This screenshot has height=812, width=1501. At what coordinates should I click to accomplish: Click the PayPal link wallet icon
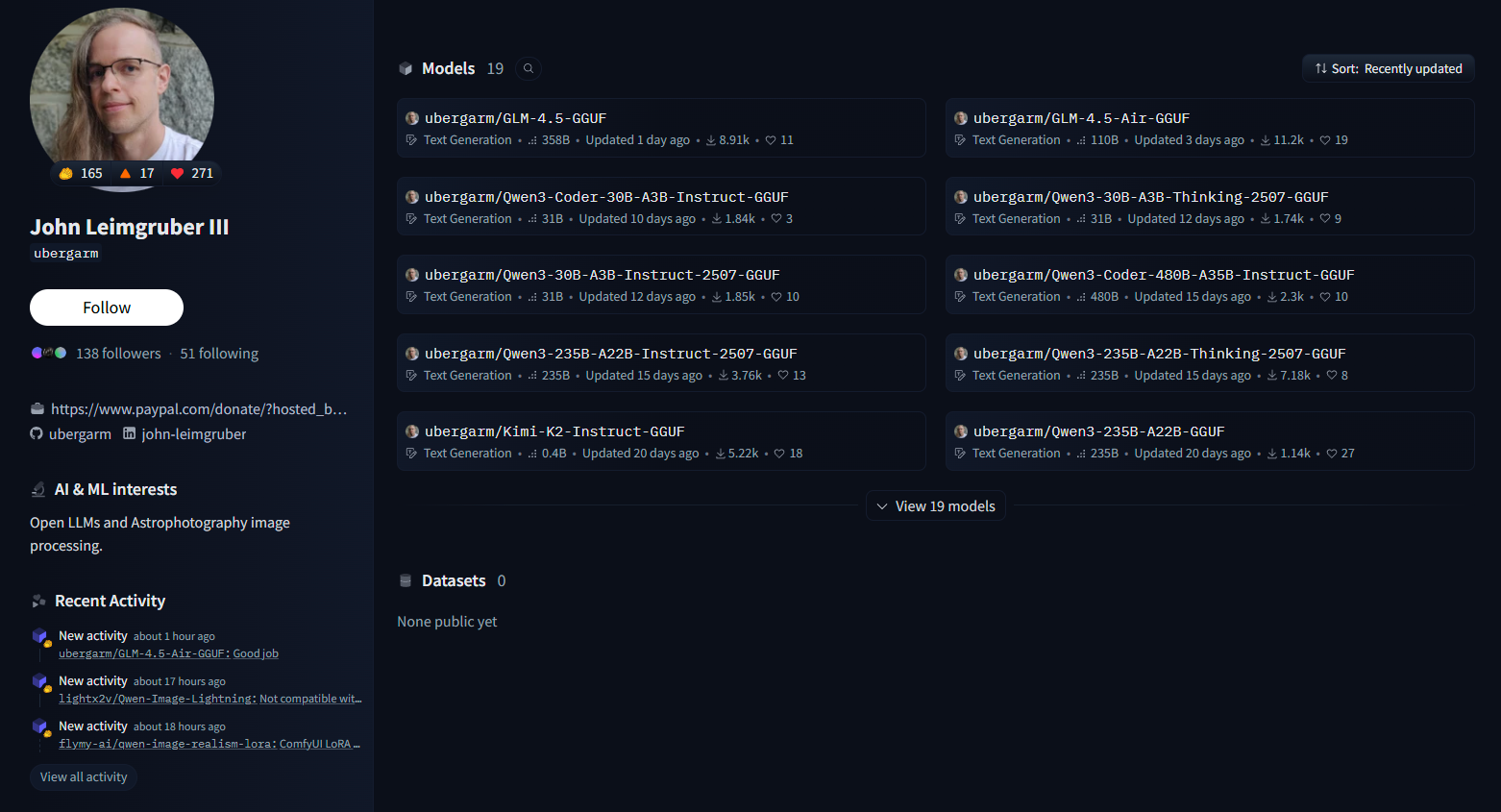click(x=37, y=408)
